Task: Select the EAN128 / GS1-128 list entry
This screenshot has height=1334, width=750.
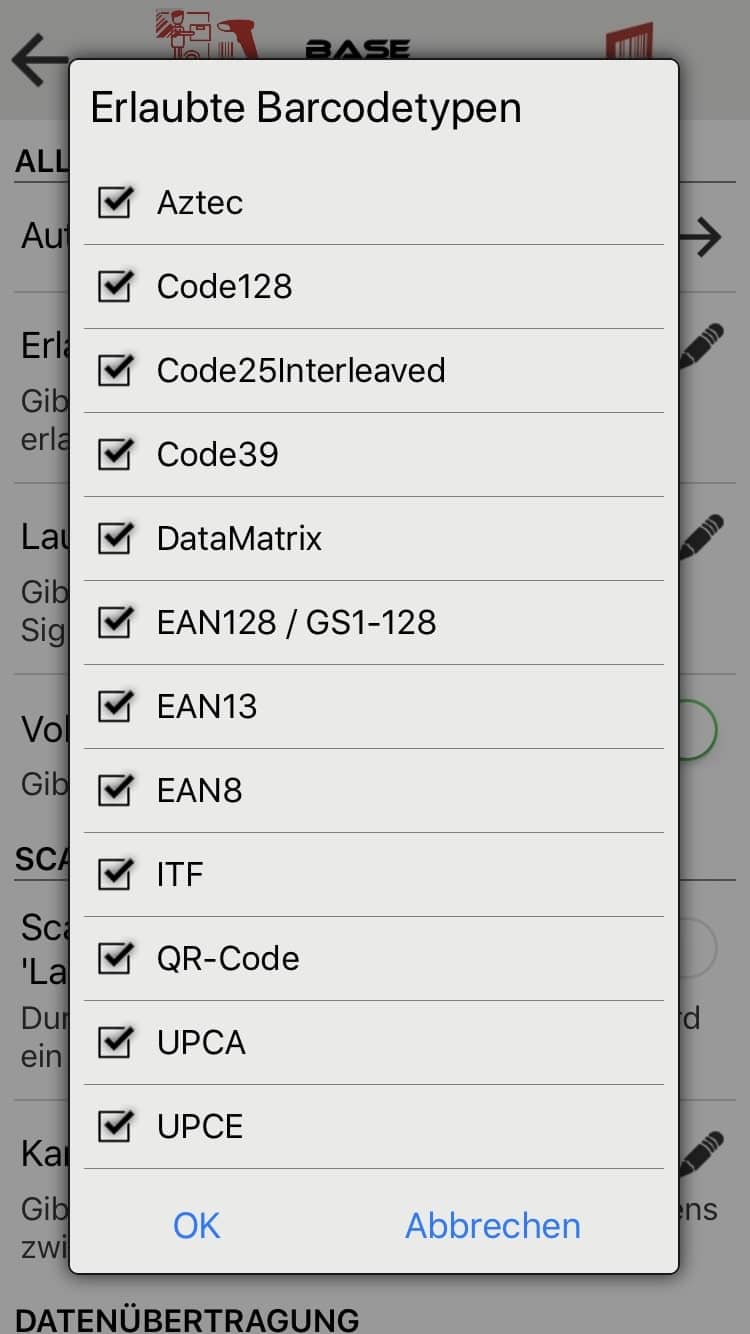Action: point(374,622)
